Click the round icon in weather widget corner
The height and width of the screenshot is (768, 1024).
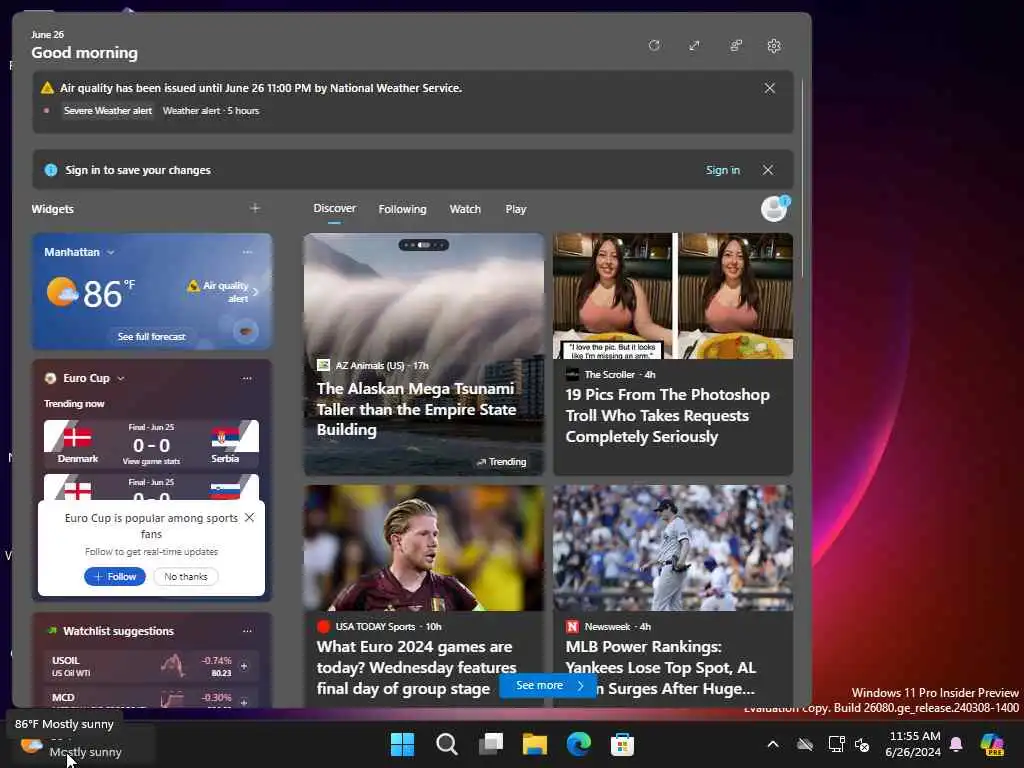tap(246, 332)
